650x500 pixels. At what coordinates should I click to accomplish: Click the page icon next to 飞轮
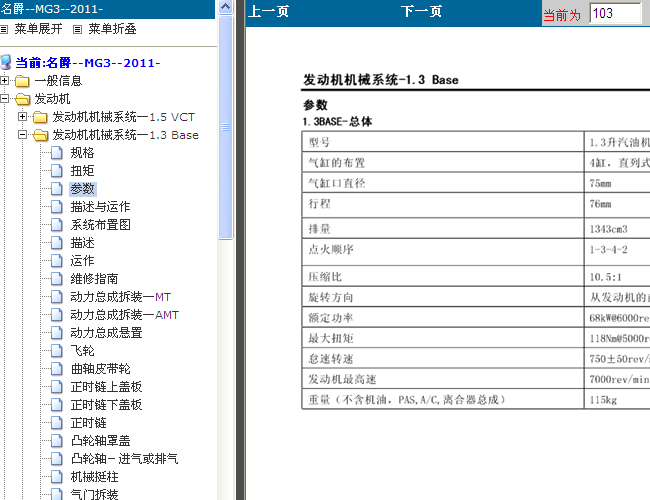57,351
